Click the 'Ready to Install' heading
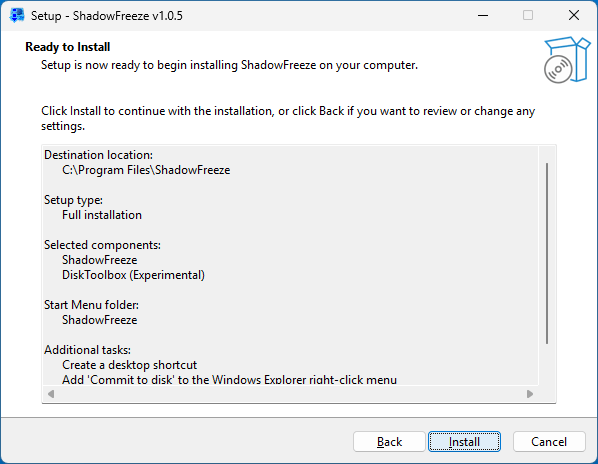 coord(68,47)
